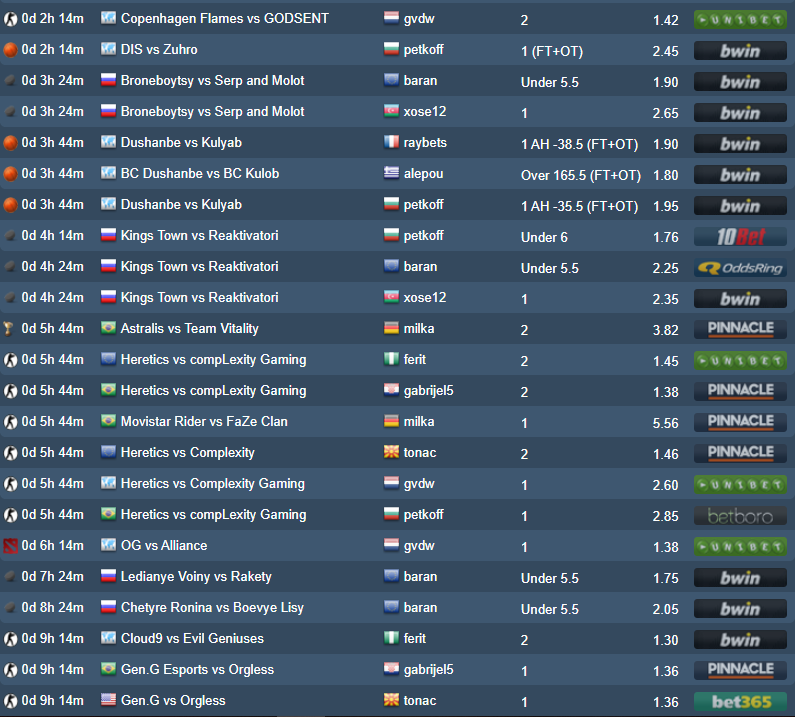Open tipster petkoff in the DIS vs Zuhro row

(x=423, y=50)
